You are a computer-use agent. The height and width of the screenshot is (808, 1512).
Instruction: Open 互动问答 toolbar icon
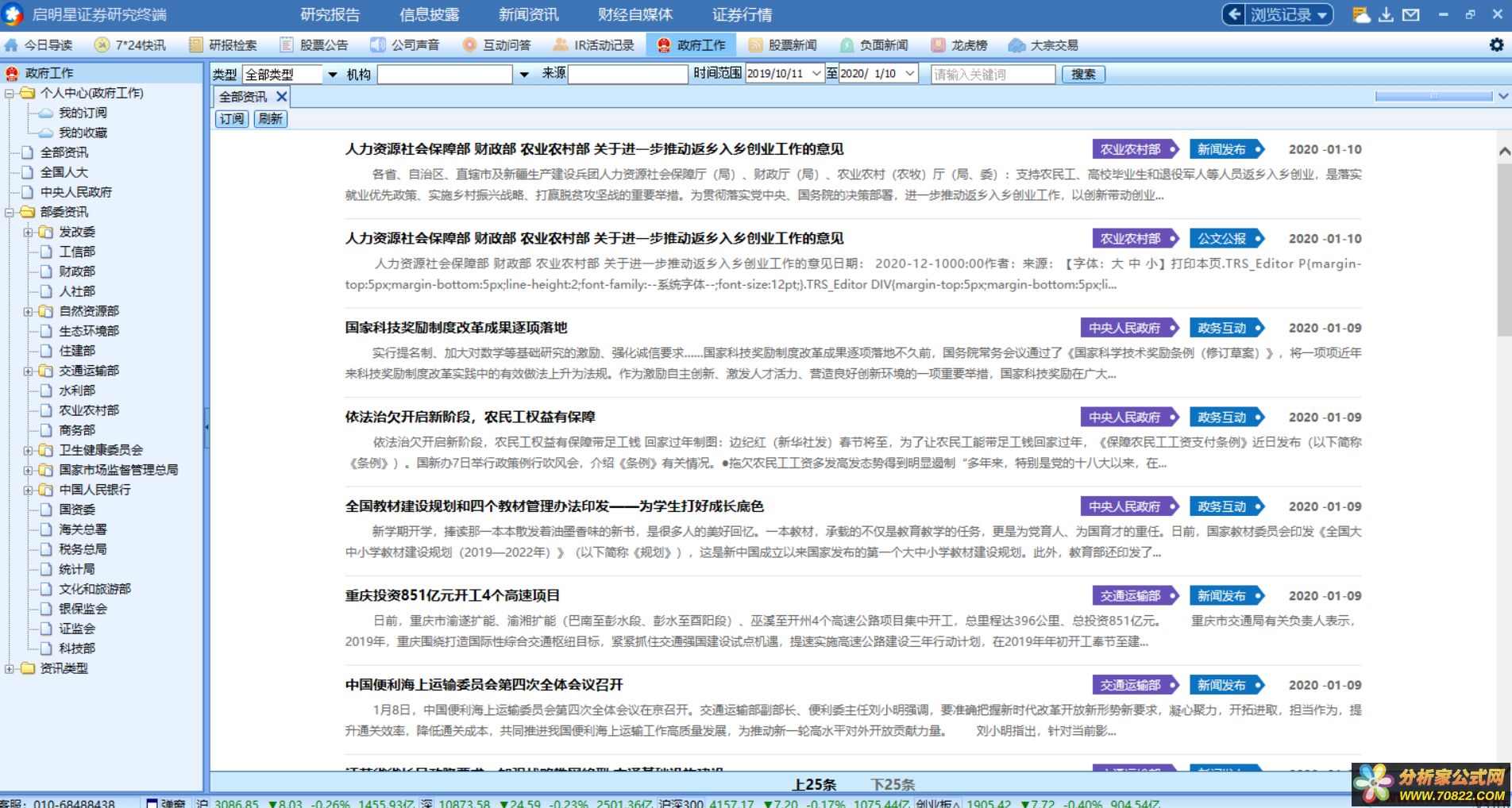[x=470, y=45]
